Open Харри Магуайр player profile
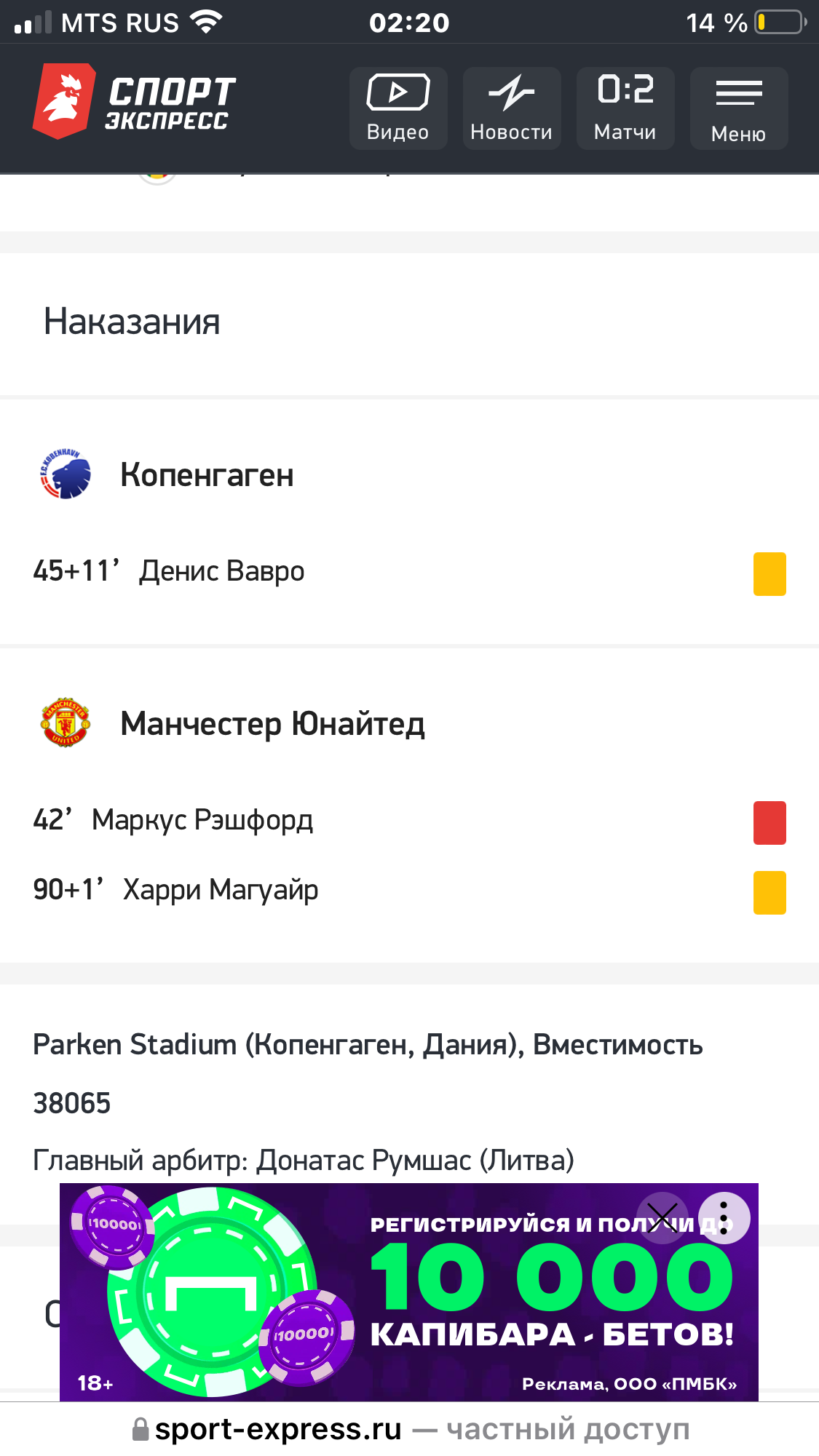 click(x=220, y=890)
